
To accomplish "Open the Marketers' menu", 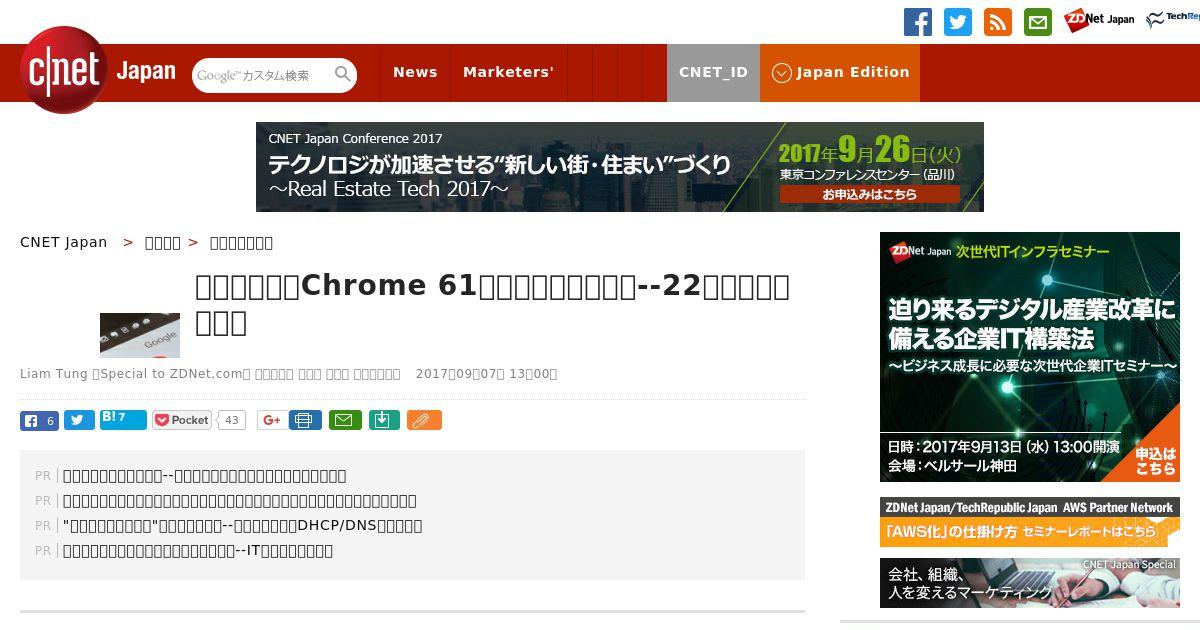I will (x=508, y=72).
